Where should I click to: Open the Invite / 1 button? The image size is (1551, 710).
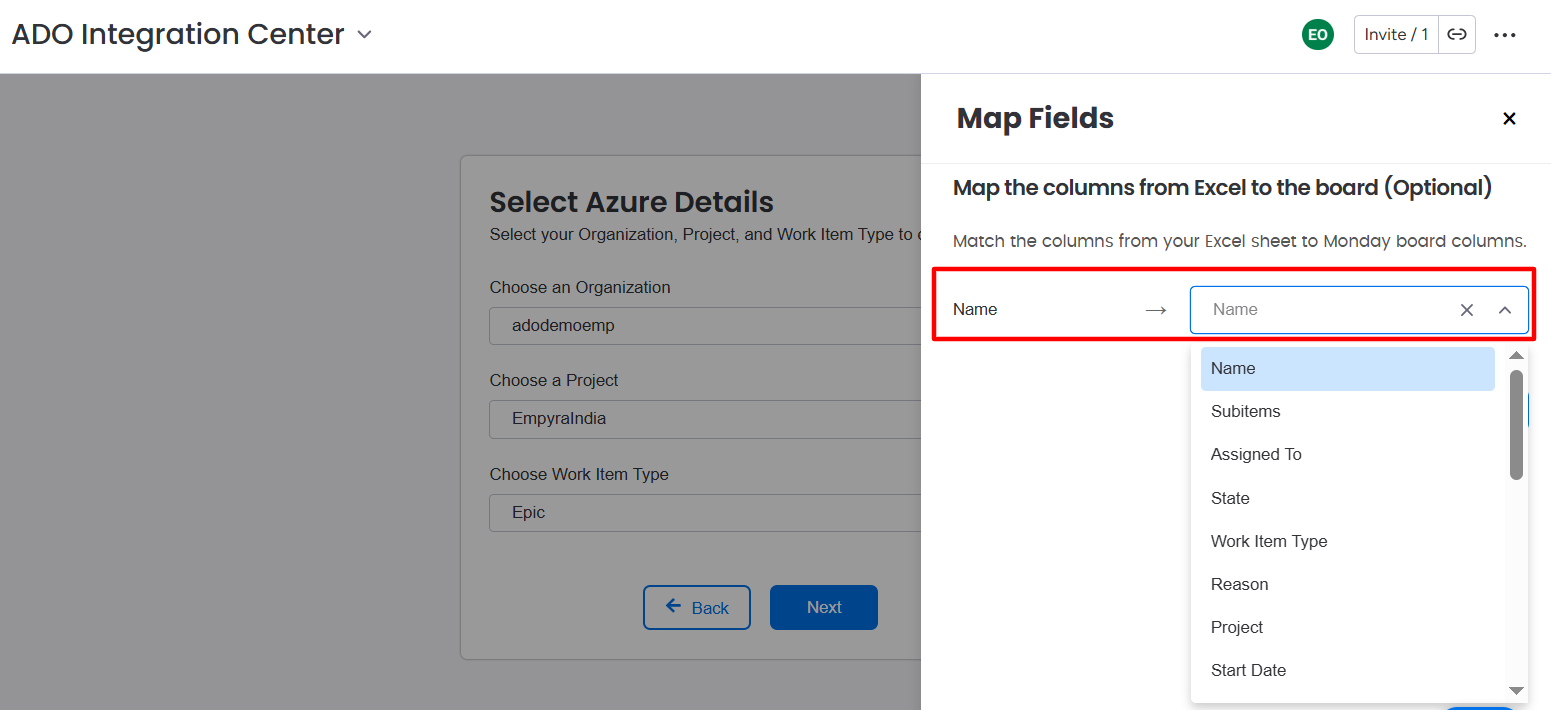pyautogui.click(x=1396, y=35)
